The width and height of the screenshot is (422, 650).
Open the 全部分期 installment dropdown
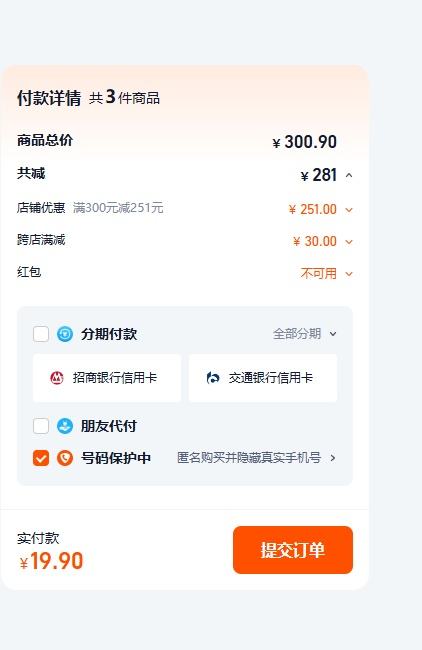coord(305,334)
